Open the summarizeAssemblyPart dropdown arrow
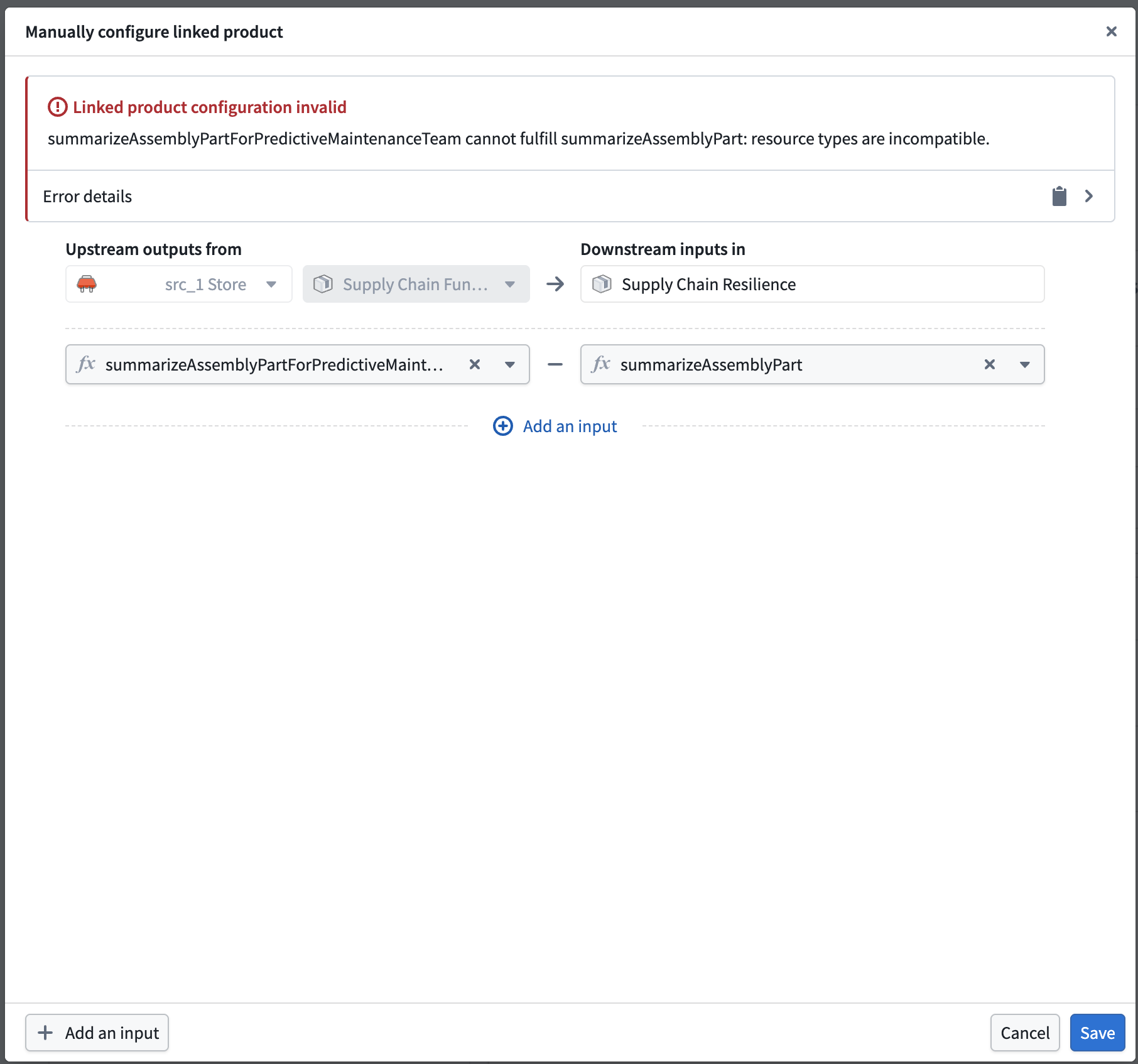 1025,364
